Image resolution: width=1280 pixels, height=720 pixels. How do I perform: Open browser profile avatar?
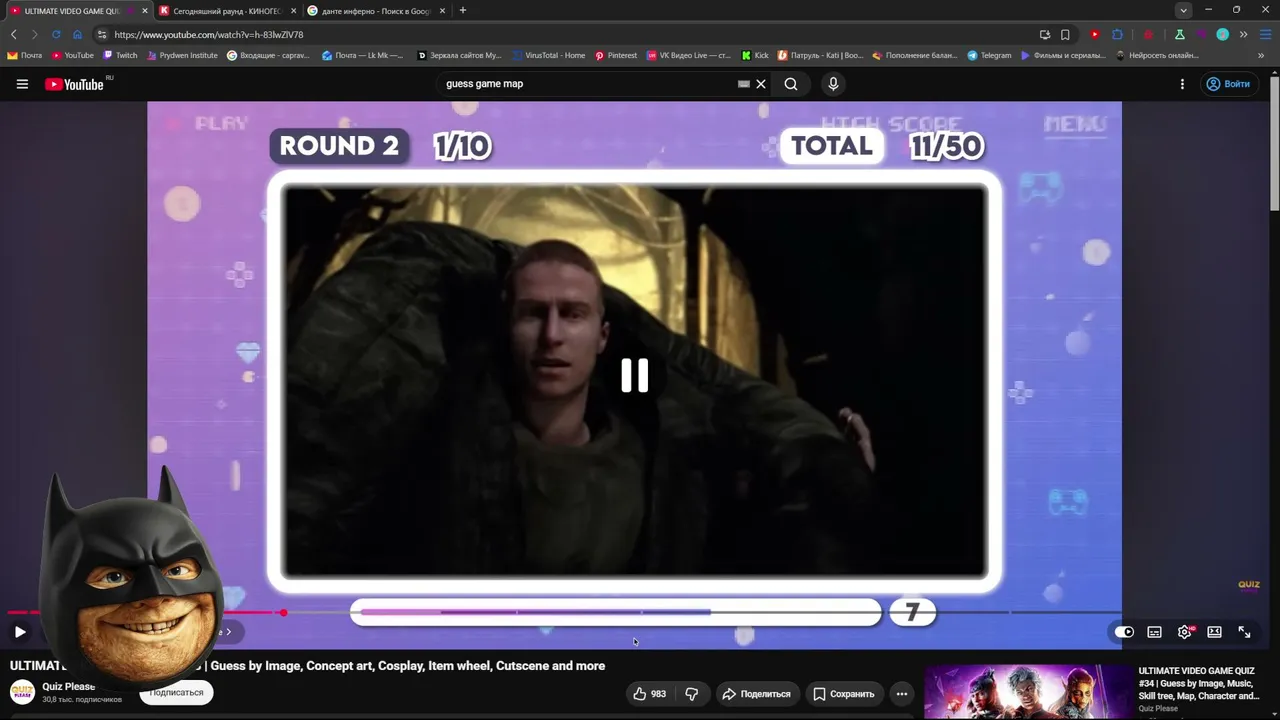pos(1222,34)
